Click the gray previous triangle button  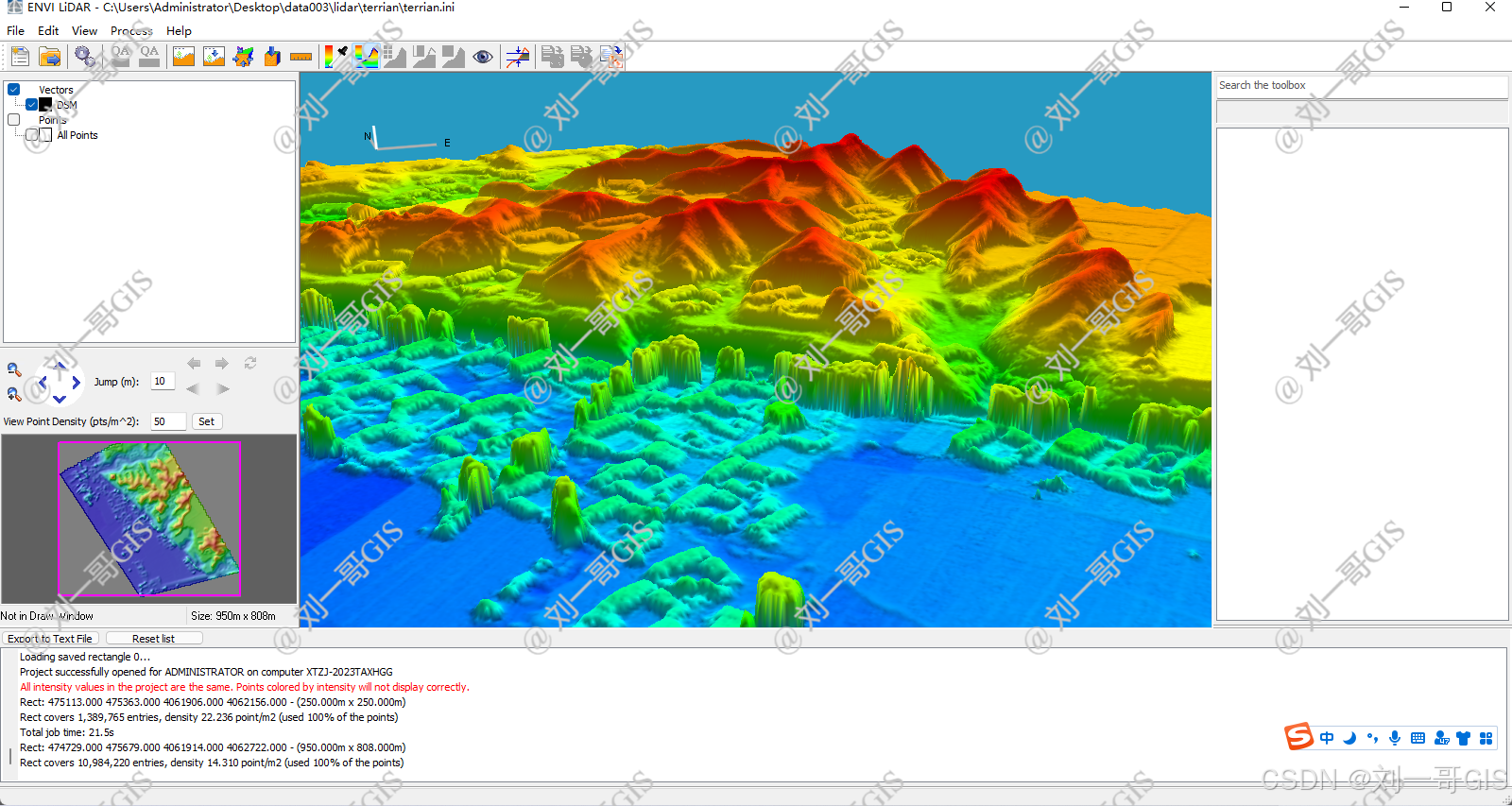coord(193,388)
